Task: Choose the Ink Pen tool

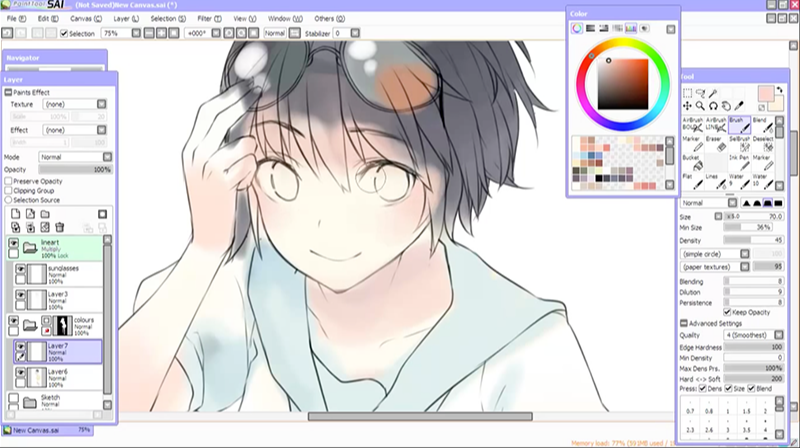Action: tap(740, 163)
